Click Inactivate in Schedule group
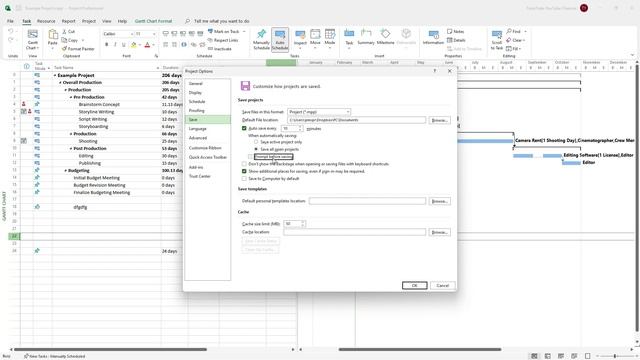Image resolution: width=640 pixels, height=360 pixels. 220,49
